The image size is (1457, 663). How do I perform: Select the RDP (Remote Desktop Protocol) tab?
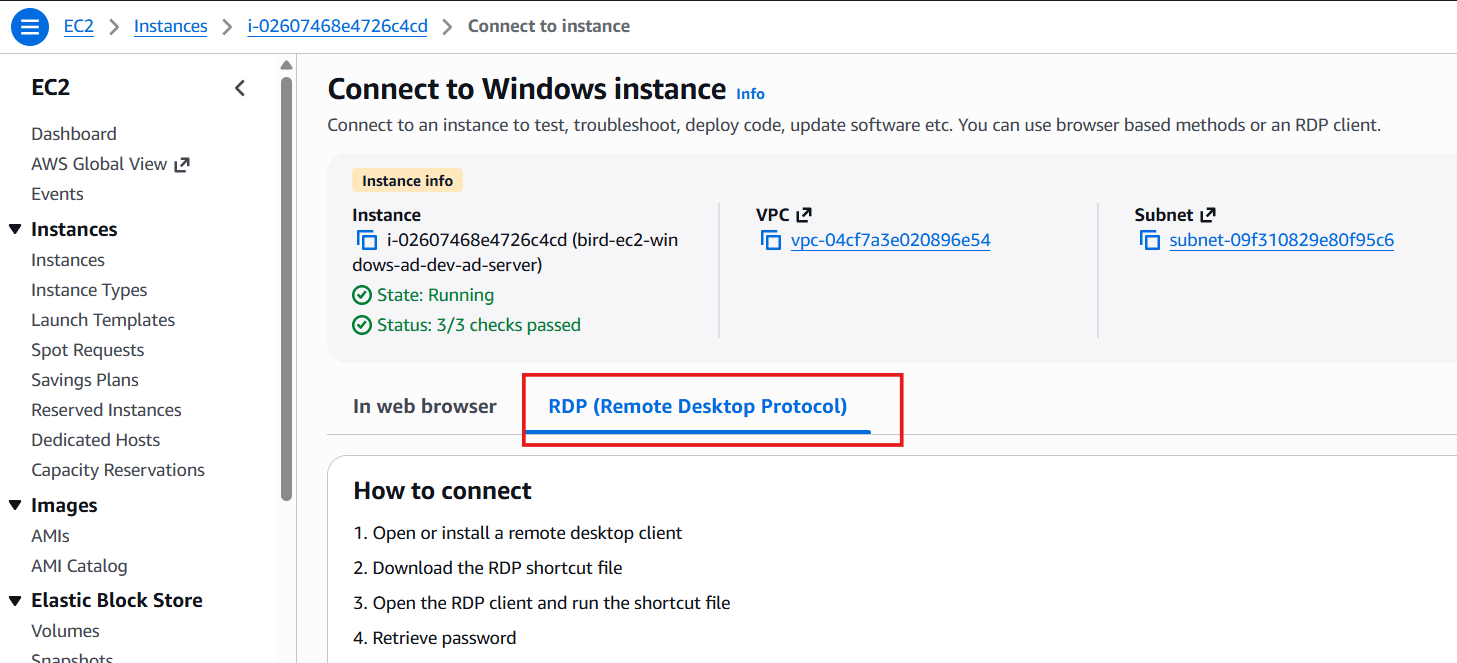point(698,406)
